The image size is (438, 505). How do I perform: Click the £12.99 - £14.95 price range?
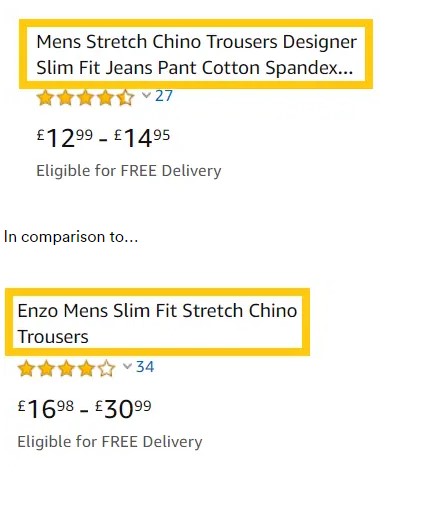point(103,137)
